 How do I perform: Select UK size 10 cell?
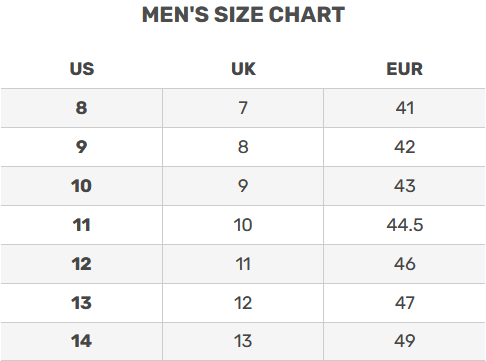243,225
